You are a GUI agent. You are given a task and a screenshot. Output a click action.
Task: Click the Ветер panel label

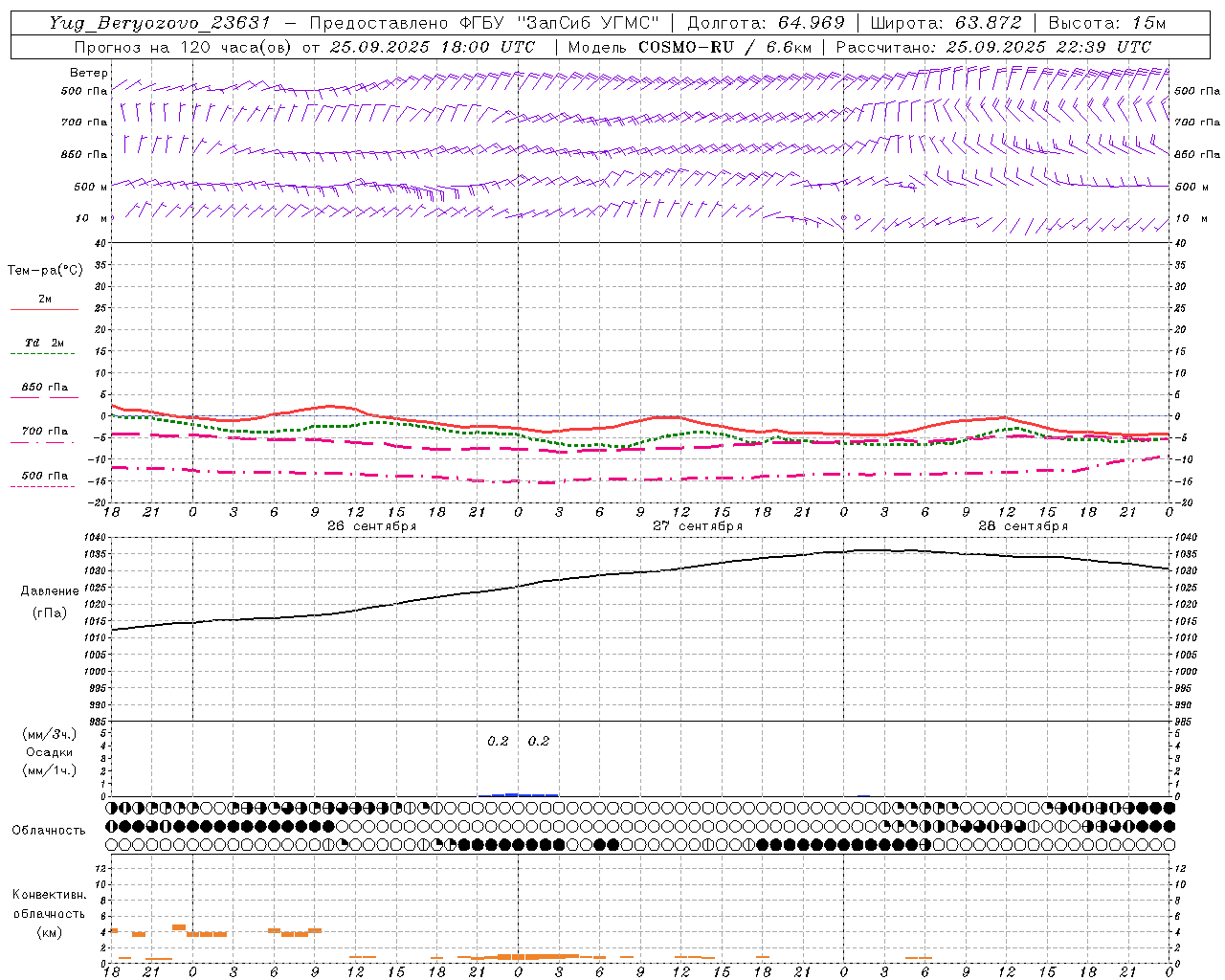pyautogui.click(x=89, y=73)
